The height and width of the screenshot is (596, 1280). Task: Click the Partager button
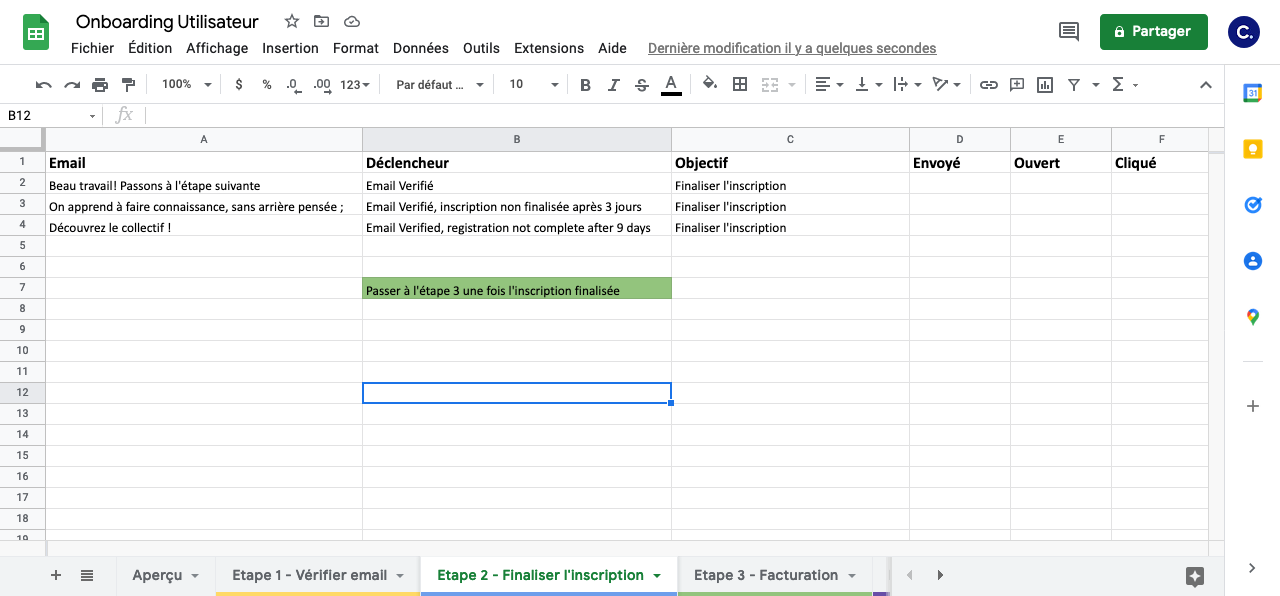[1153, 31]
